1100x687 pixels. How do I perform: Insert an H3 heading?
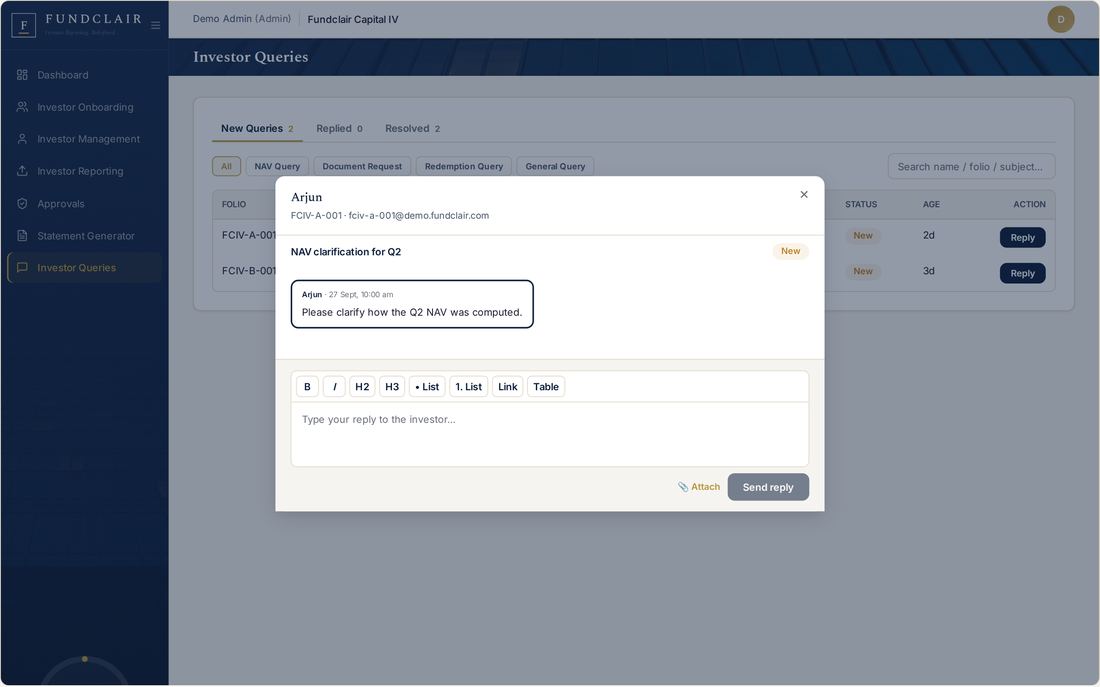392,387
